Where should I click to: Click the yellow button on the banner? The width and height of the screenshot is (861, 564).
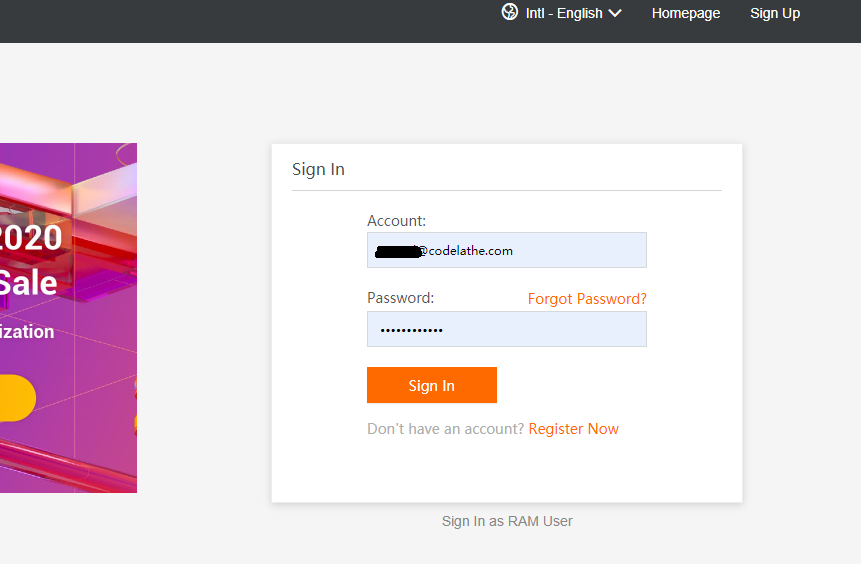click(x=14, y=398)
